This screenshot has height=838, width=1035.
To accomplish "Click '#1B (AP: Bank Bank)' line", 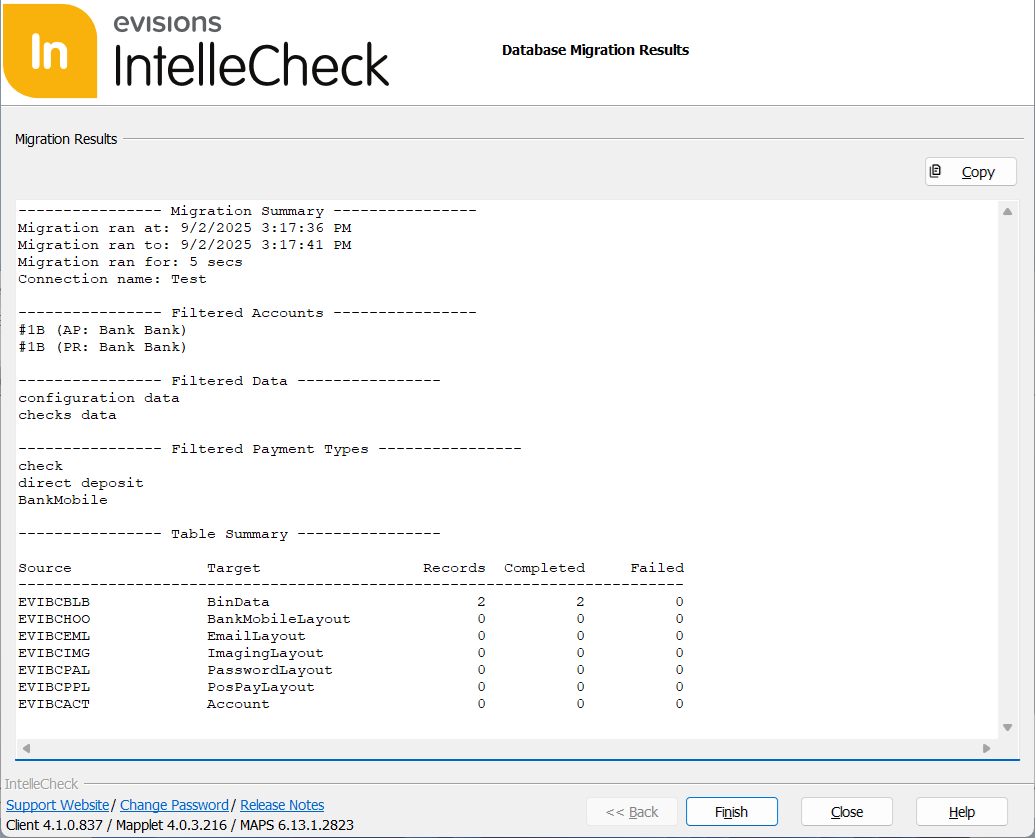I will (x=102, y=330).
